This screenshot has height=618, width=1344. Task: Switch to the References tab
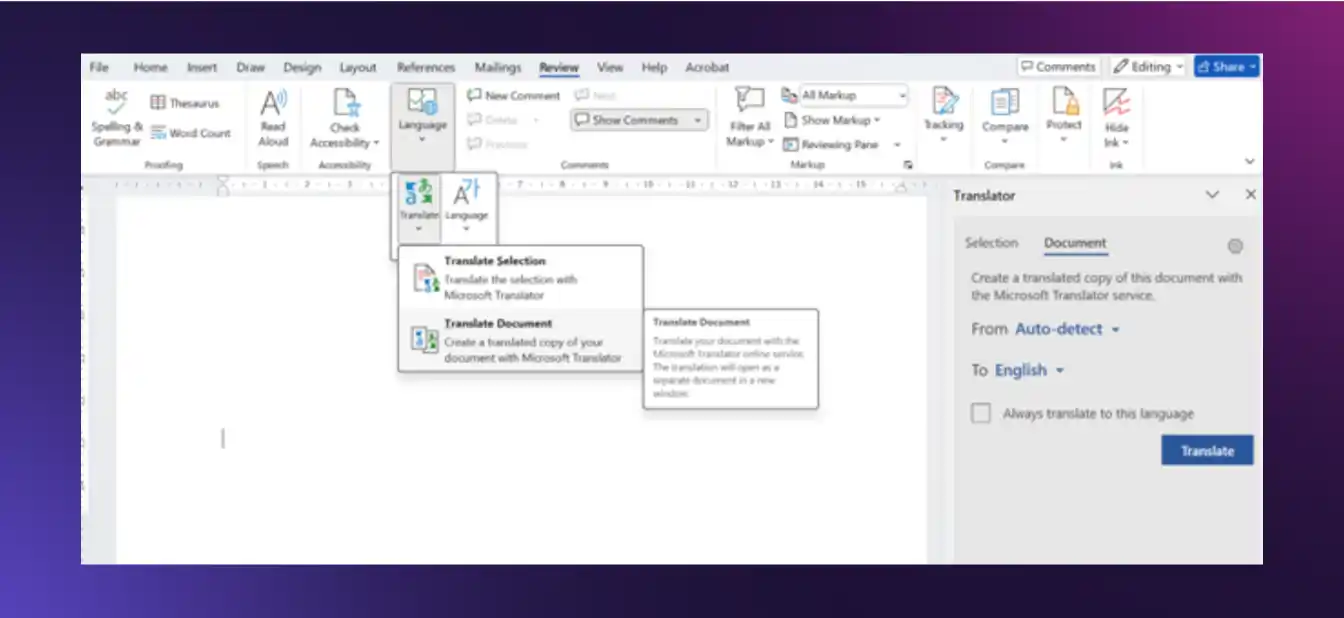coord(426,67)
